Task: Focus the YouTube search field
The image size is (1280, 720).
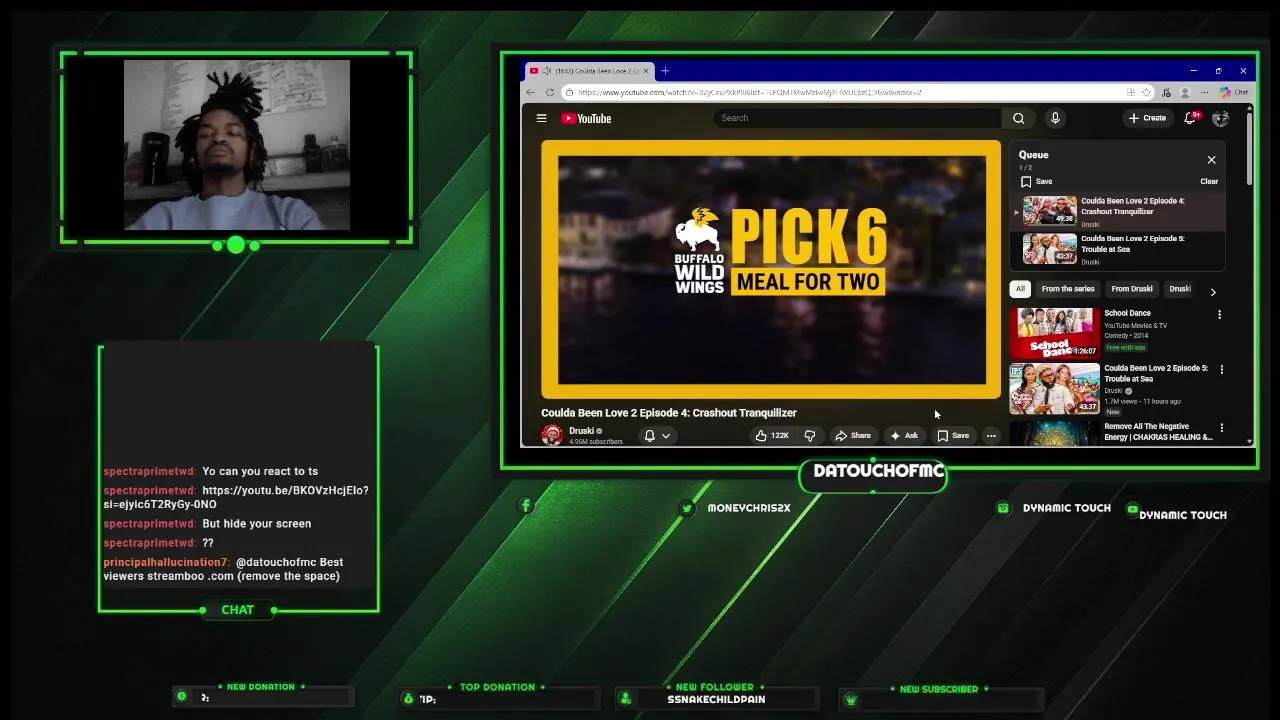Action: [857, 118]
